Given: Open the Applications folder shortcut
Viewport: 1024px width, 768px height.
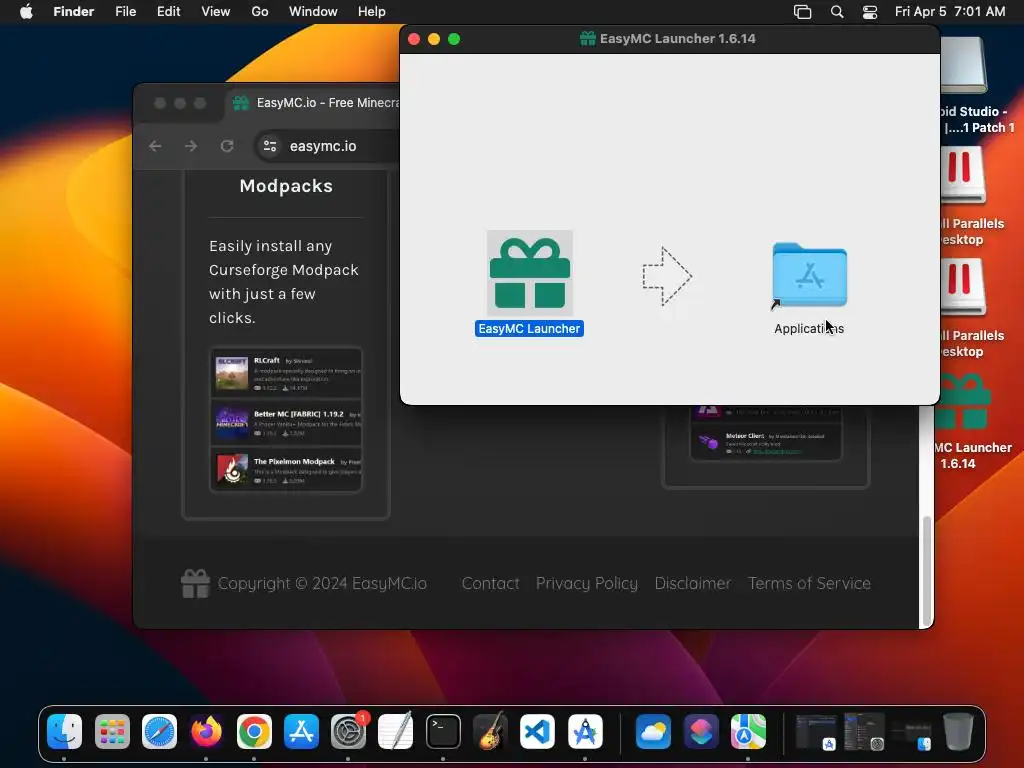Looking at the screenshot, I should coord(810,275).
